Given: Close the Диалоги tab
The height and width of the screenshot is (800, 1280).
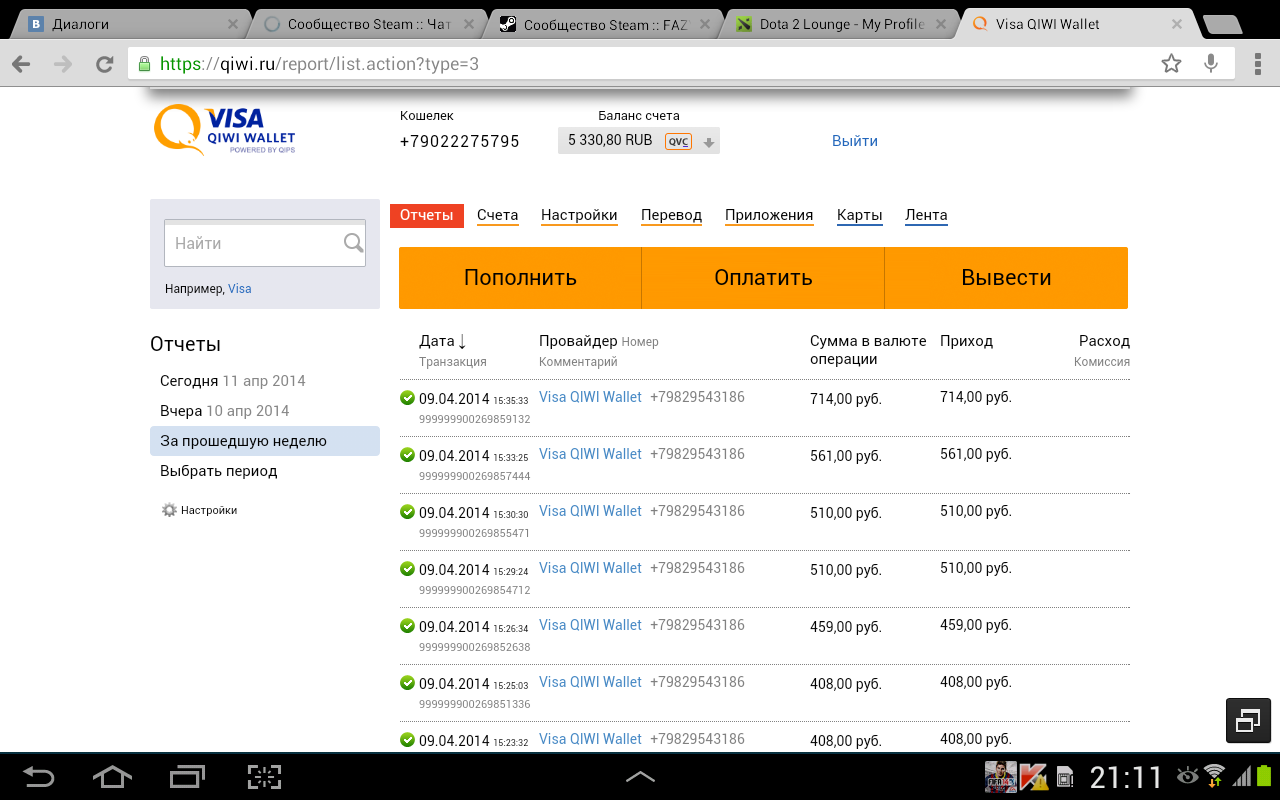Looking at the screenshot, I should point(233,24).
